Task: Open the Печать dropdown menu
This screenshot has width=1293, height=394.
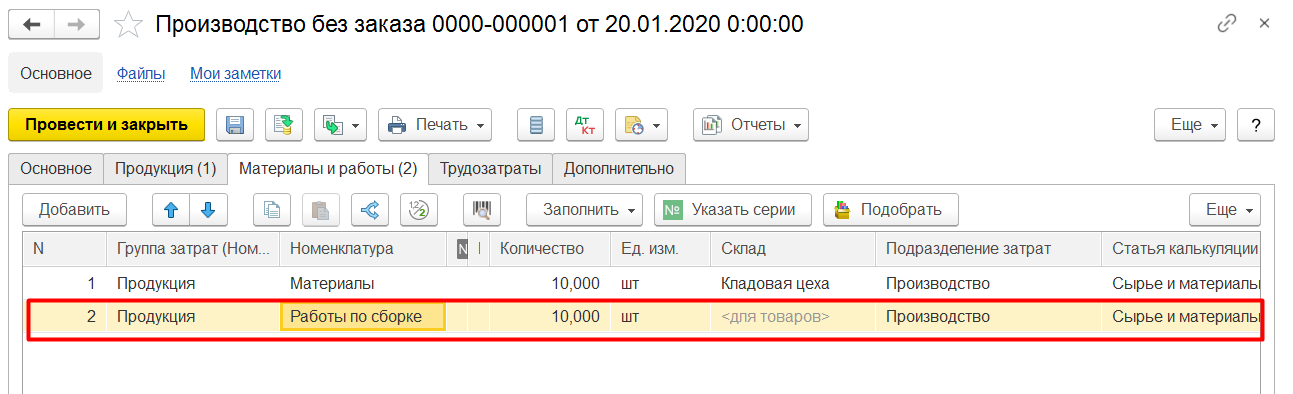Action: pos(435,125)
